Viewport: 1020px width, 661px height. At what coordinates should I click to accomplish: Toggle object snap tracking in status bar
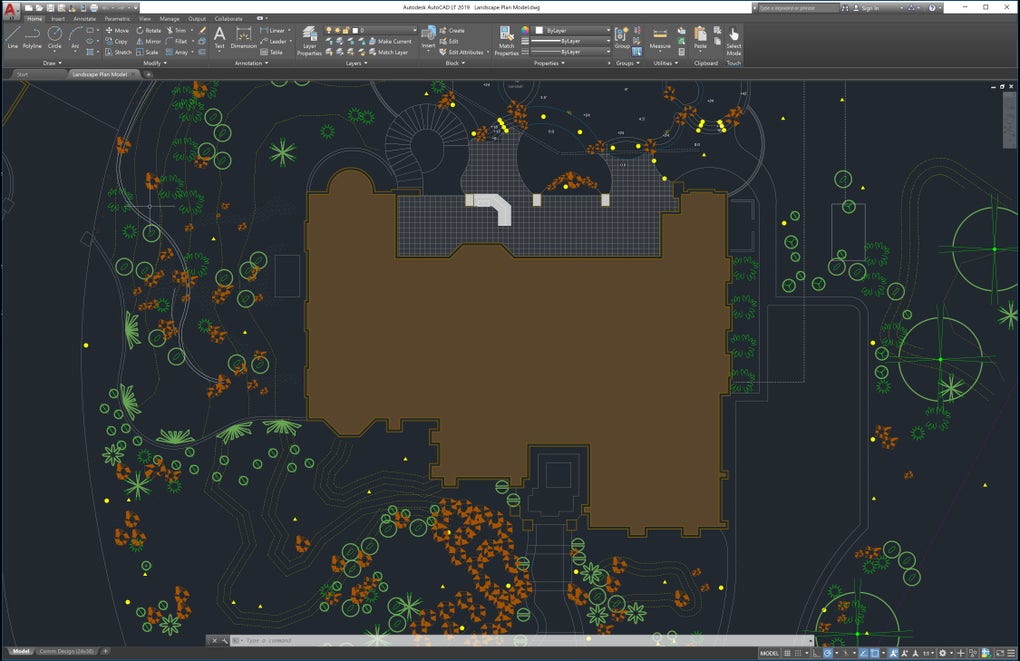863,653
